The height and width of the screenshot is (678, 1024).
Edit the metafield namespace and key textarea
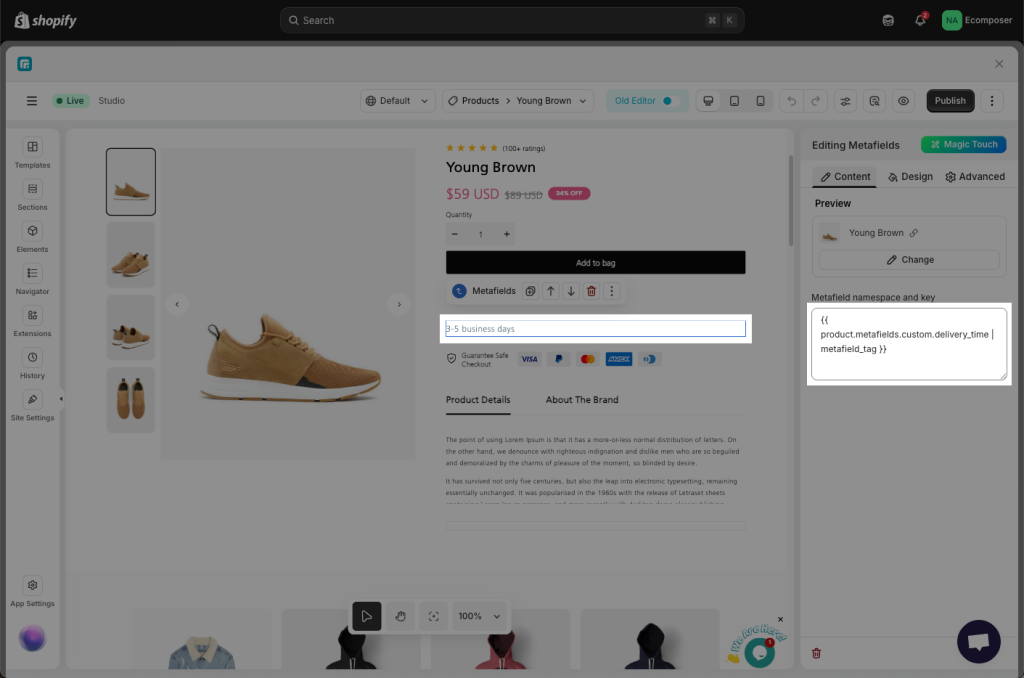909,345
